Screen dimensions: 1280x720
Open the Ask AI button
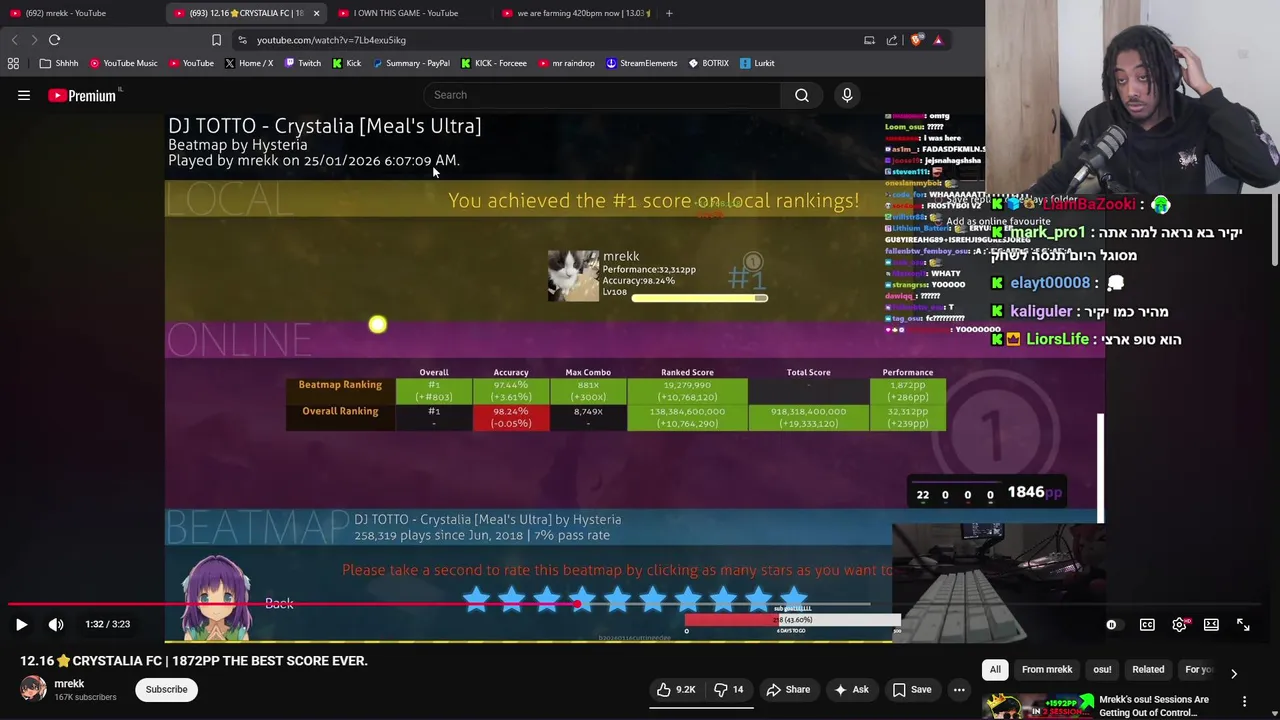coord(851,689)
